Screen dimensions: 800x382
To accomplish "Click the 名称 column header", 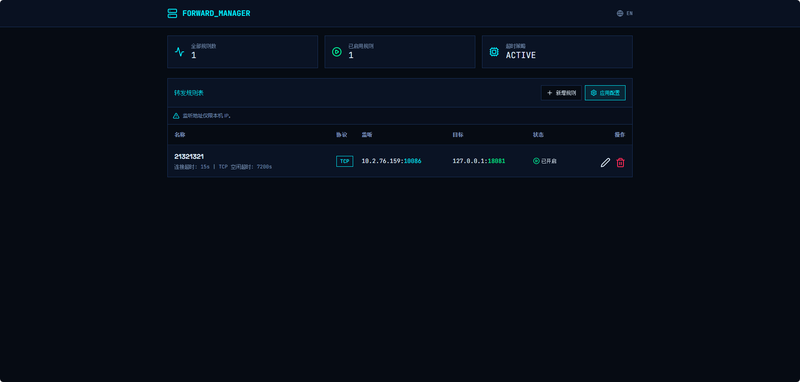I will 180,135.
